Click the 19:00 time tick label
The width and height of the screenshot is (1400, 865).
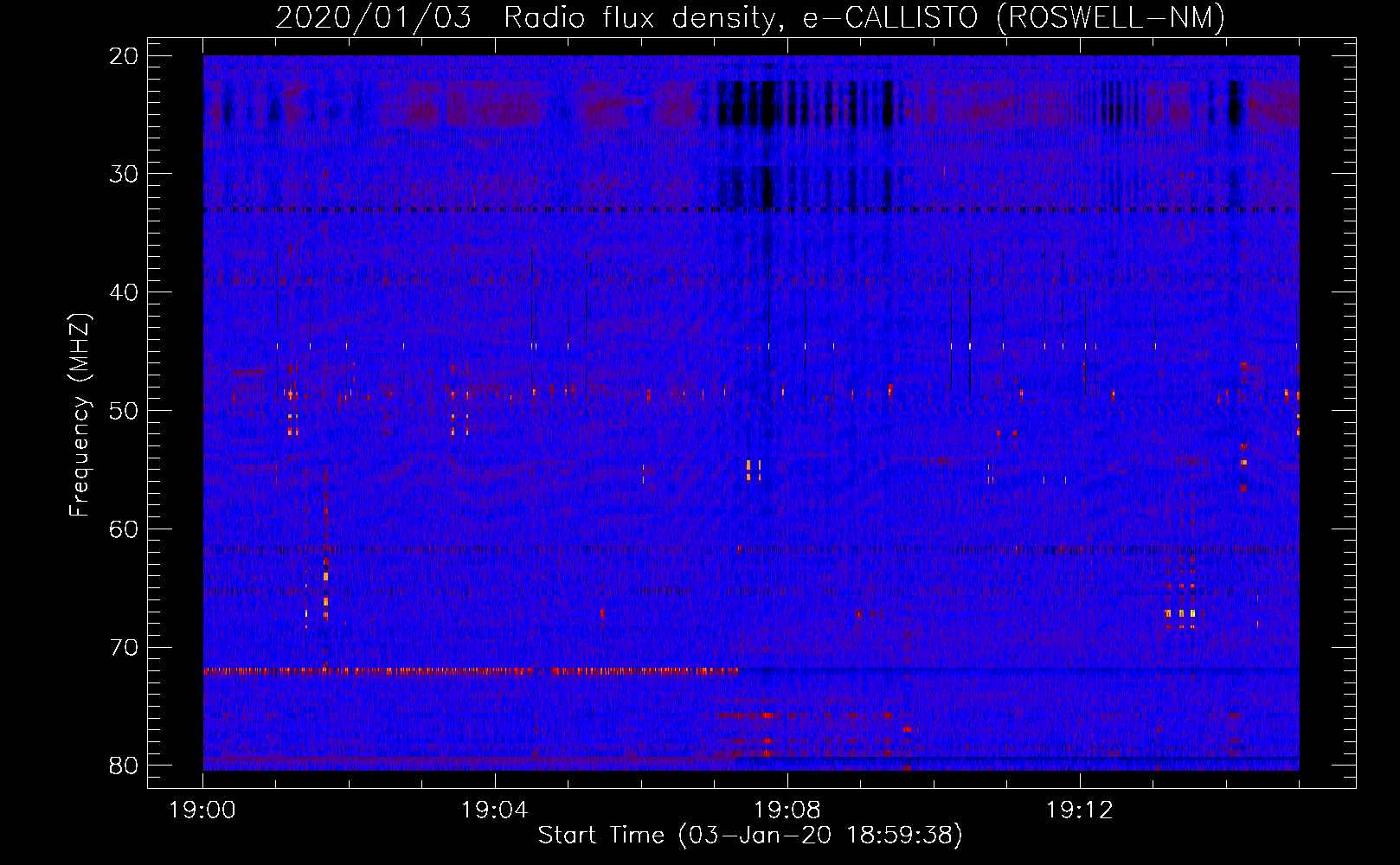click(x=202, y=811)
